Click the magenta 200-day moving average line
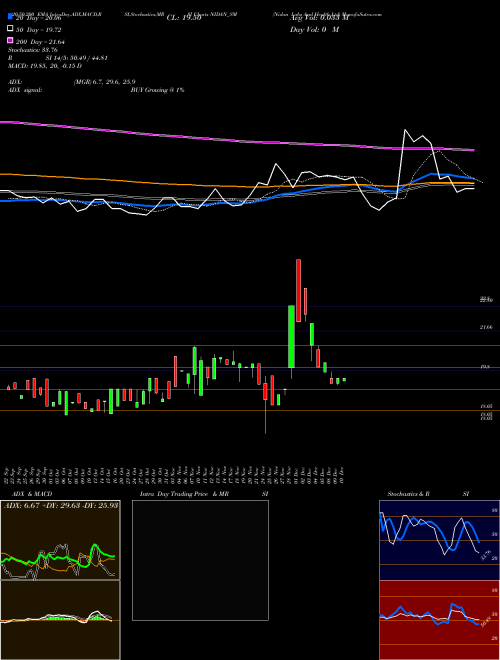The width and height of the screenshot is (500, 660). (237, 141)
